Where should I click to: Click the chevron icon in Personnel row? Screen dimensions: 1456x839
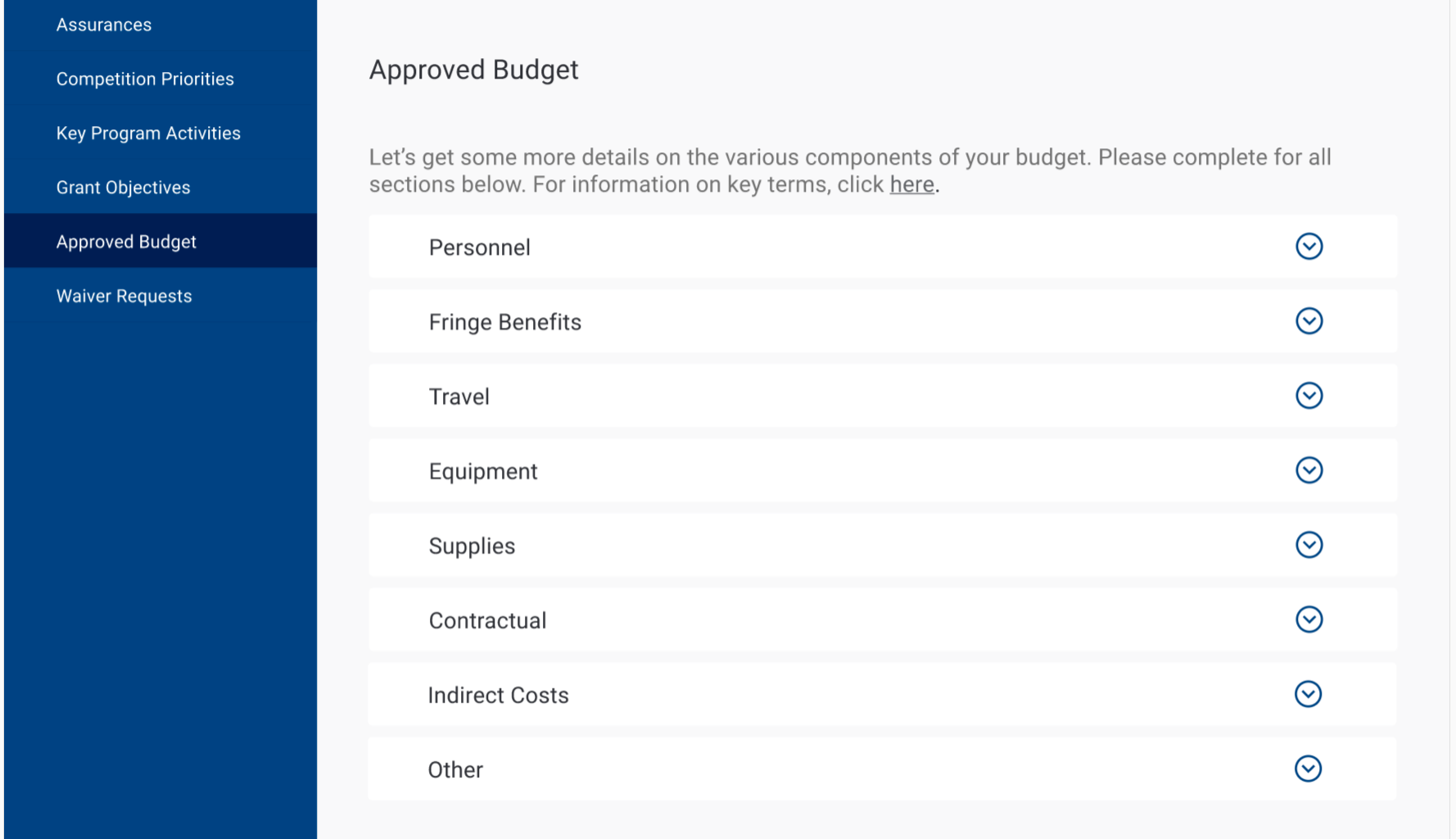pyautogui.click(x=1309, y=247)
